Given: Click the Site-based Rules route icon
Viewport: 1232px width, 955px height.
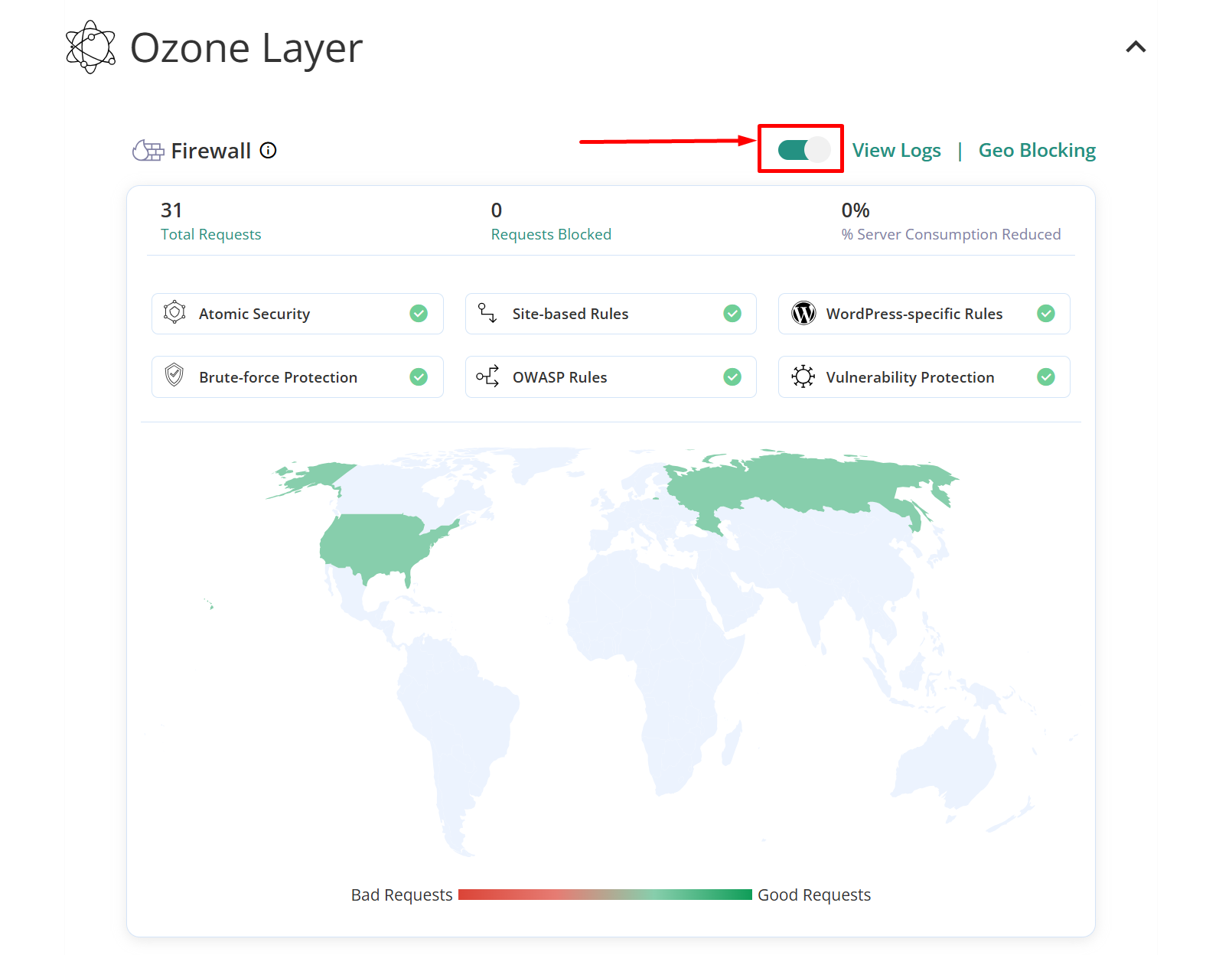Looking at the screenshot, I should [487, 312].
